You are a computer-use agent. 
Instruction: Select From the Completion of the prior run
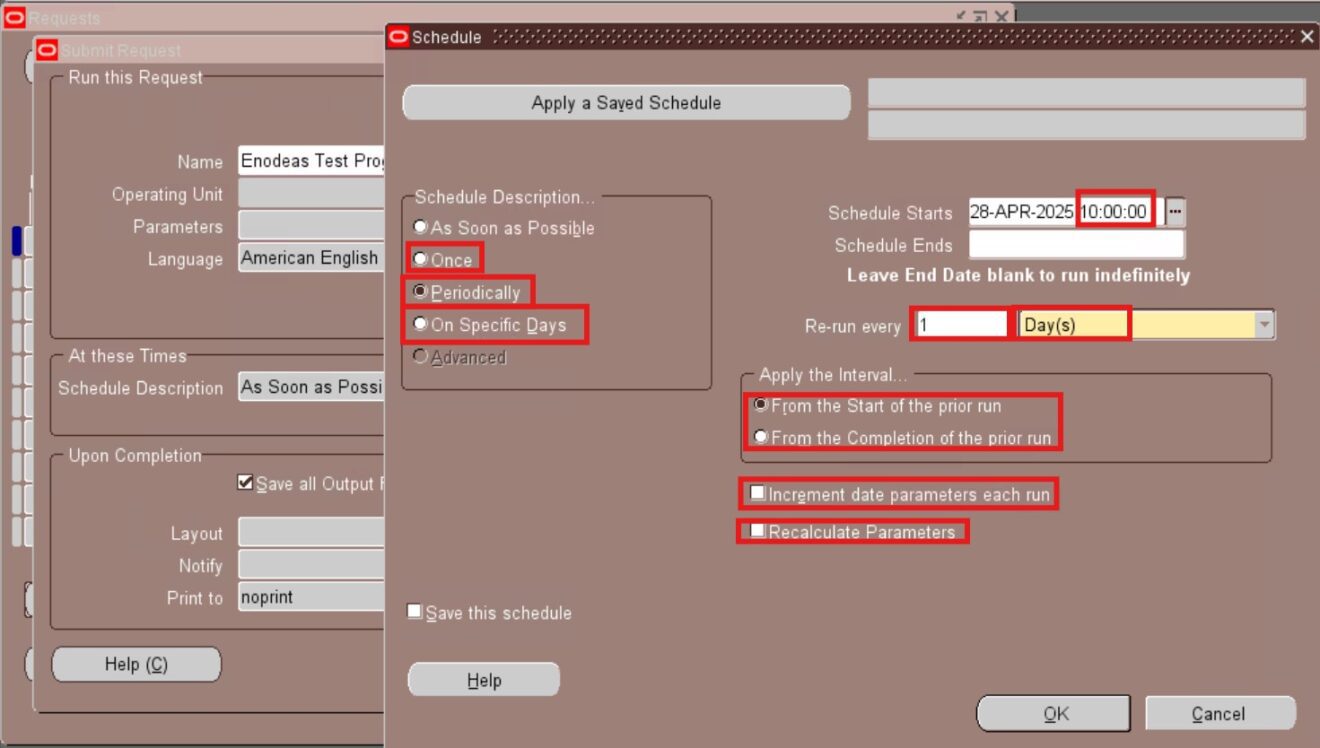[762, 437]
